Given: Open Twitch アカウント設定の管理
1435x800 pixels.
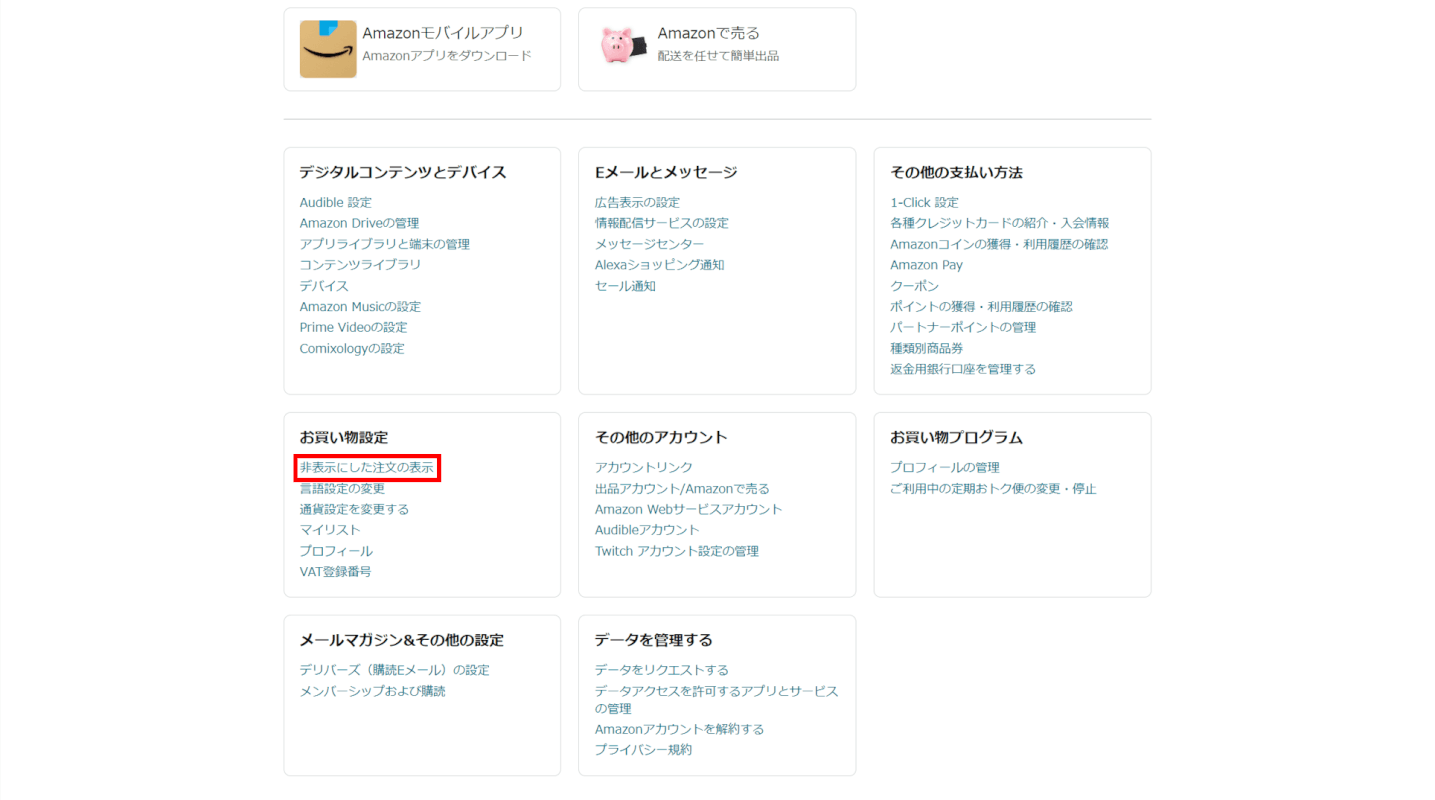Looking at the screenshot, I should click(677, 551).
